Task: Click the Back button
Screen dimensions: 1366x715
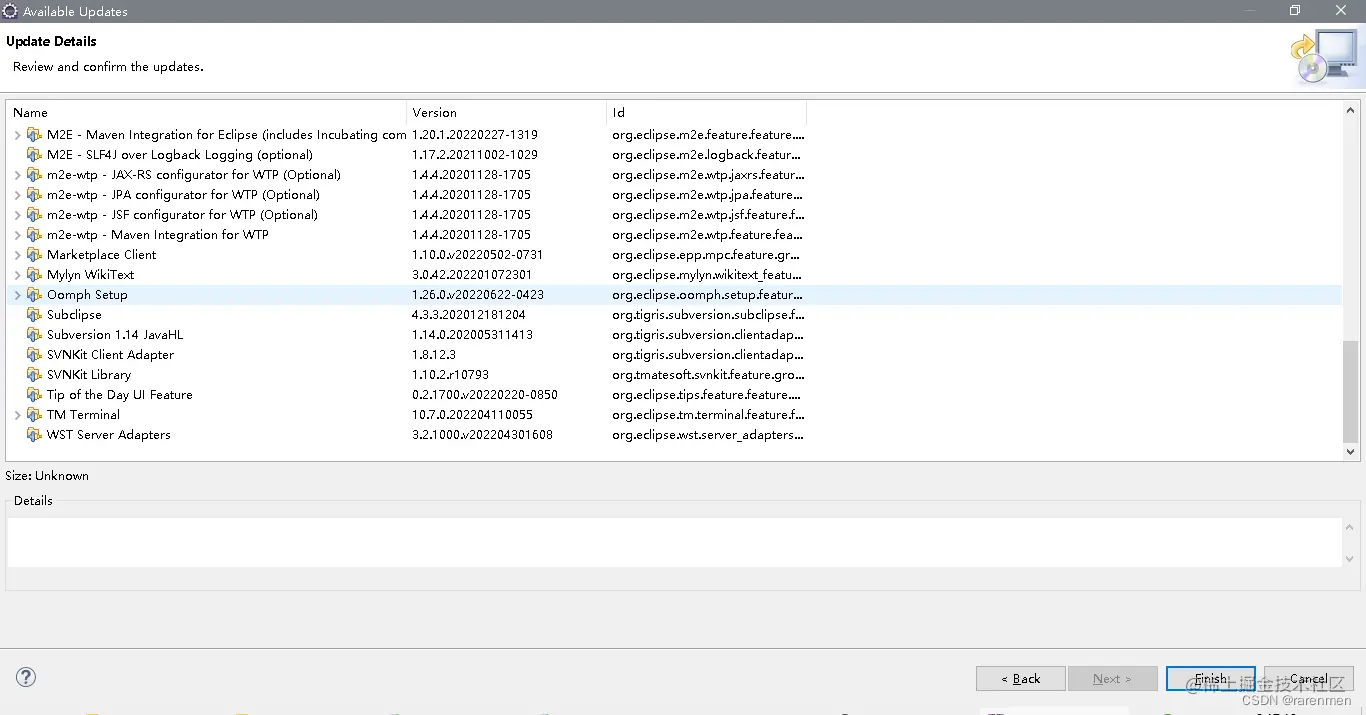Action: pos(1021,679)
